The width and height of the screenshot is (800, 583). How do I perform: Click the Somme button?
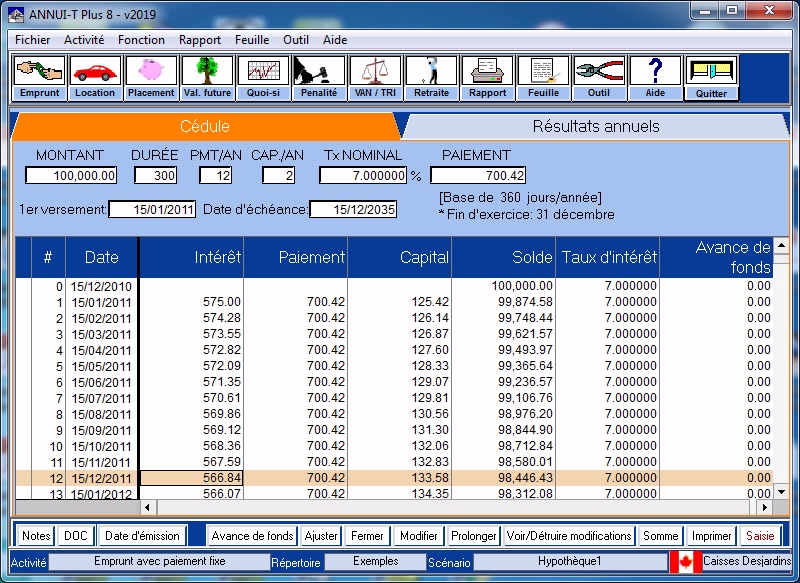(x=660, y=536)
